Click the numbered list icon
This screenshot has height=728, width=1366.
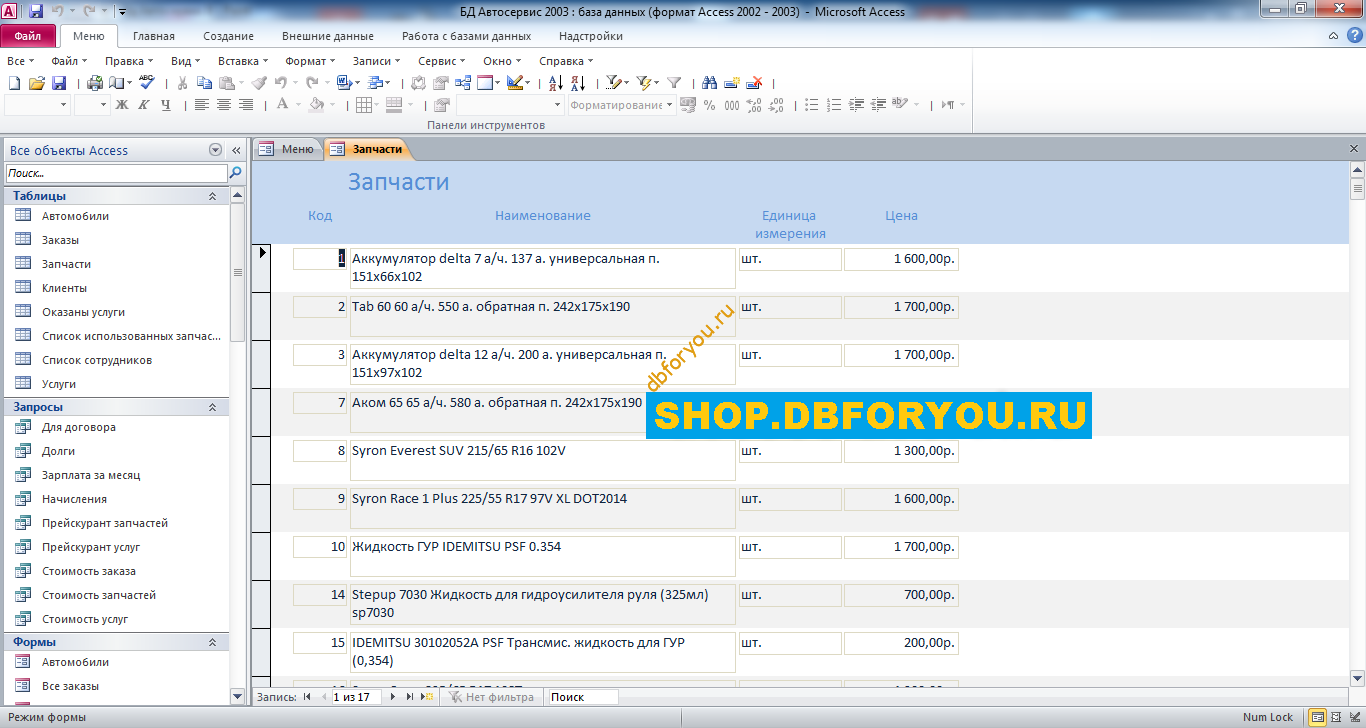coord(834,105)
